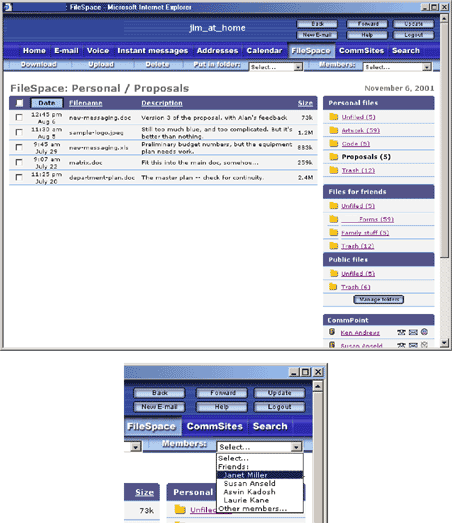452x523 pixels.
Task: Click the filename department-plan.doc
Action: click(102, 177)
